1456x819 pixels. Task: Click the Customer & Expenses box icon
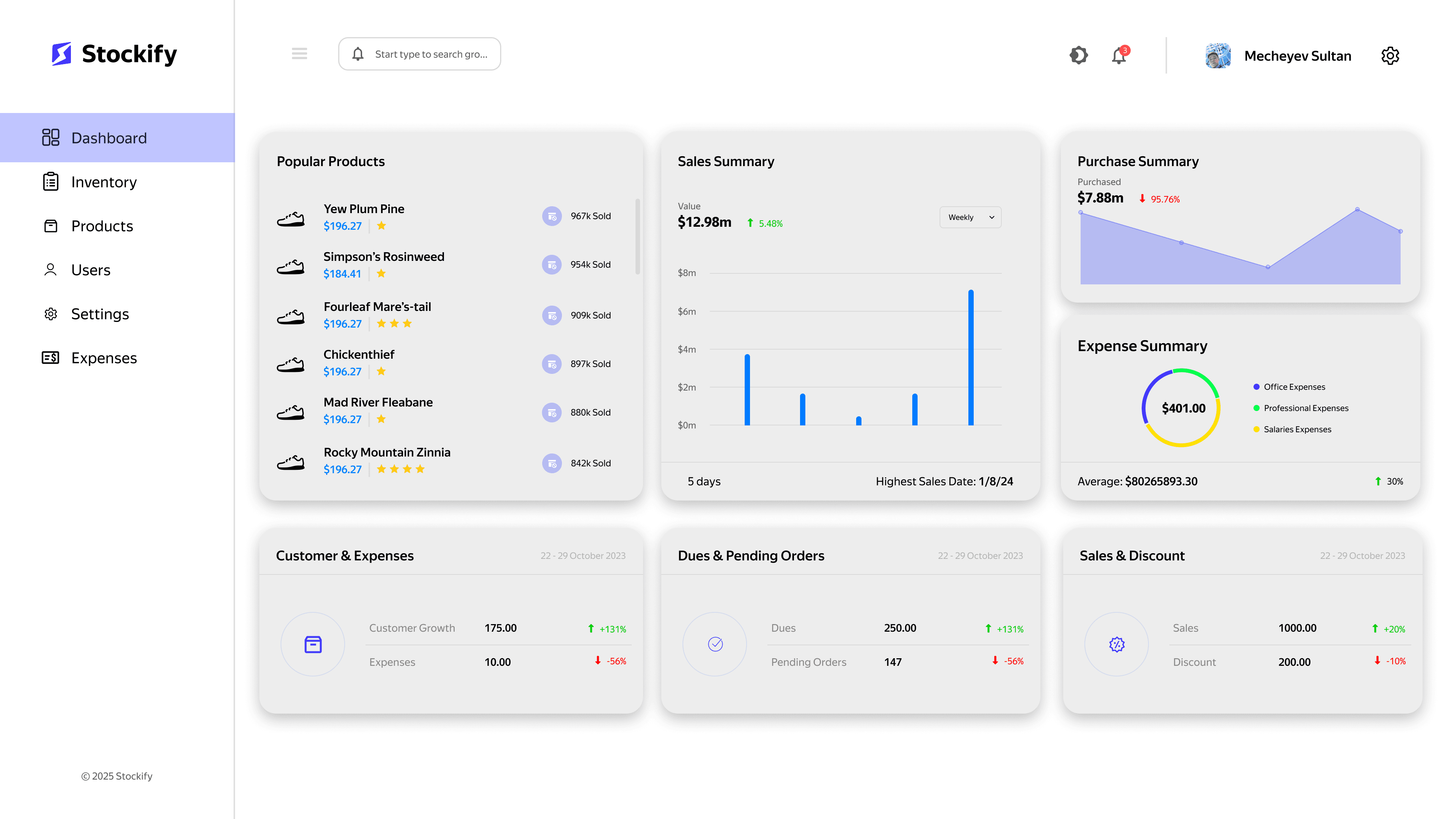[312, 644]
